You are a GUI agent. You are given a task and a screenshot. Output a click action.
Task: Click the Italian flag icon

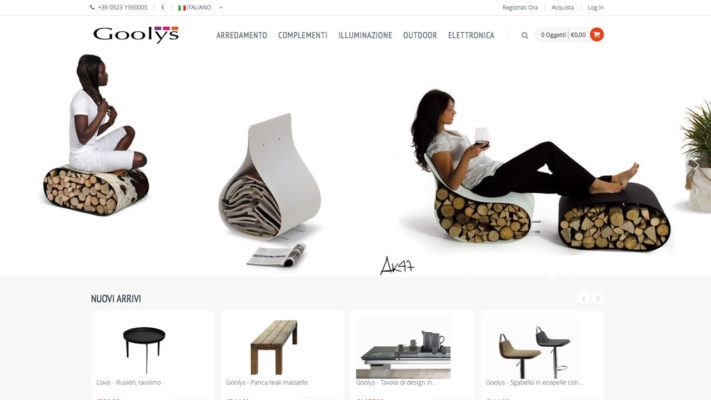pyautogui.click(x=182, y=8)
